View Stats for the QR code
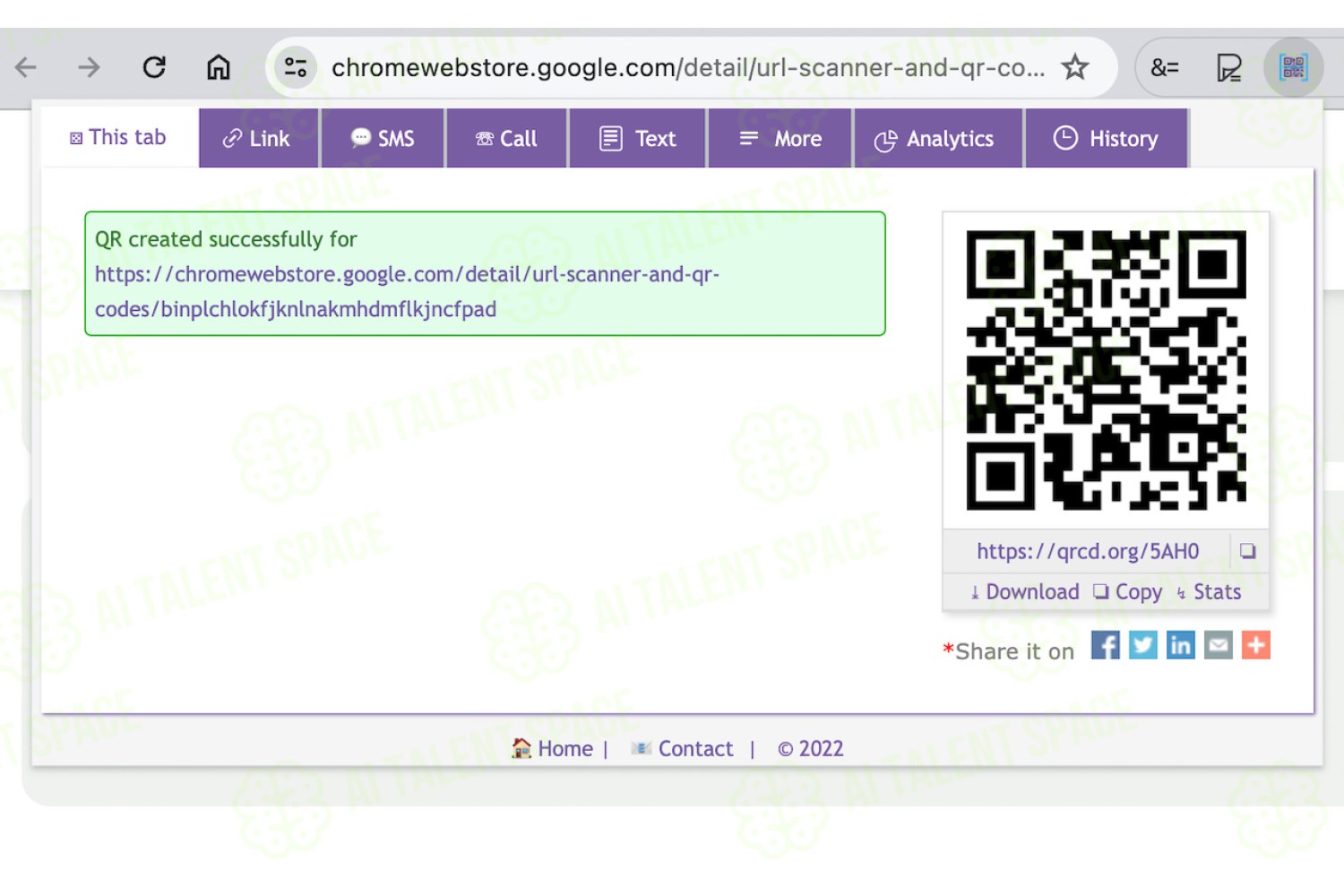The height and width of the screenshot is (896, 1344). pyautogui.click(x=1209, y=592)
